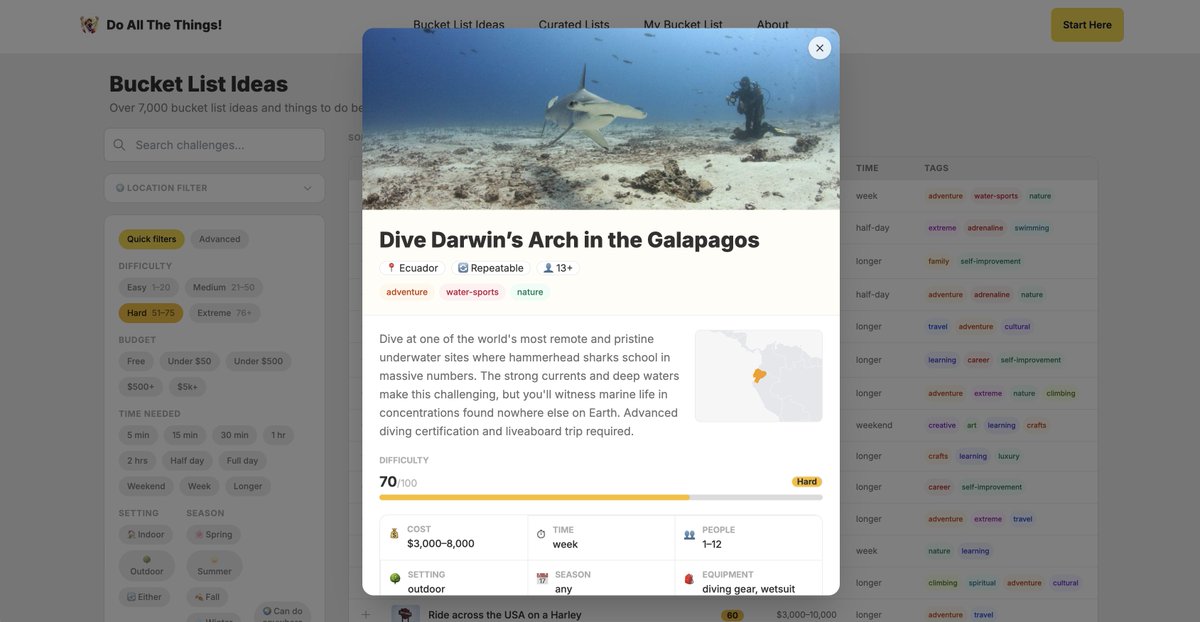Click the search magnifier icon
This screenshot has height=622, width=1200.
(x=120, y=145)
